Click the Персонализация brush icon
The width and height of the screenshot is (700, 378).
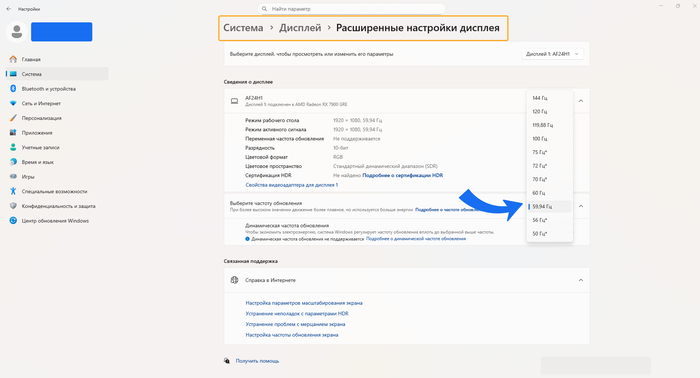click(x=13, y=118)
